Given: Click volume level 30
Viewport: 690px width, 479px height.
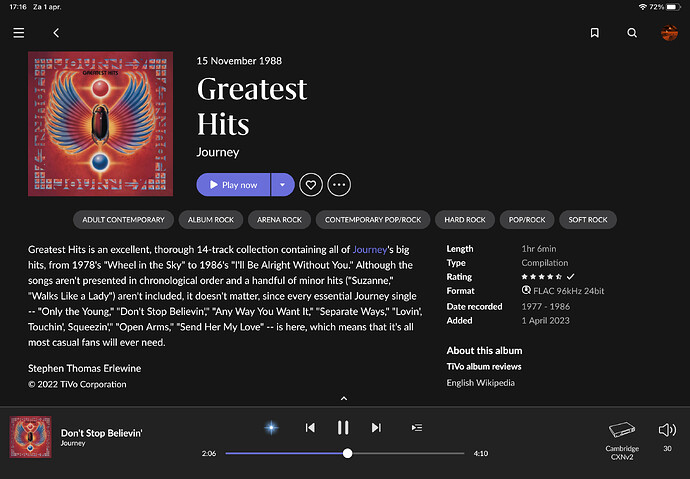Looking at the screenshot, I should pos(668,449).
